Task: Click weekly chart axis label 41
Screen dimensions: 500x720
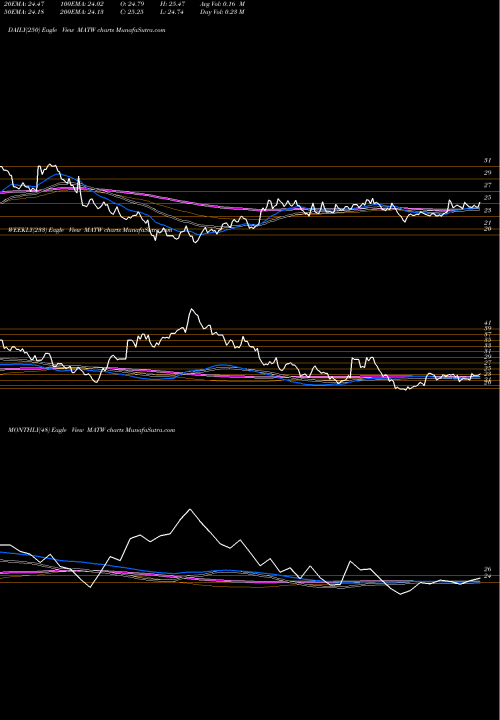Action: pyautogui.click(x=487, y=323)
